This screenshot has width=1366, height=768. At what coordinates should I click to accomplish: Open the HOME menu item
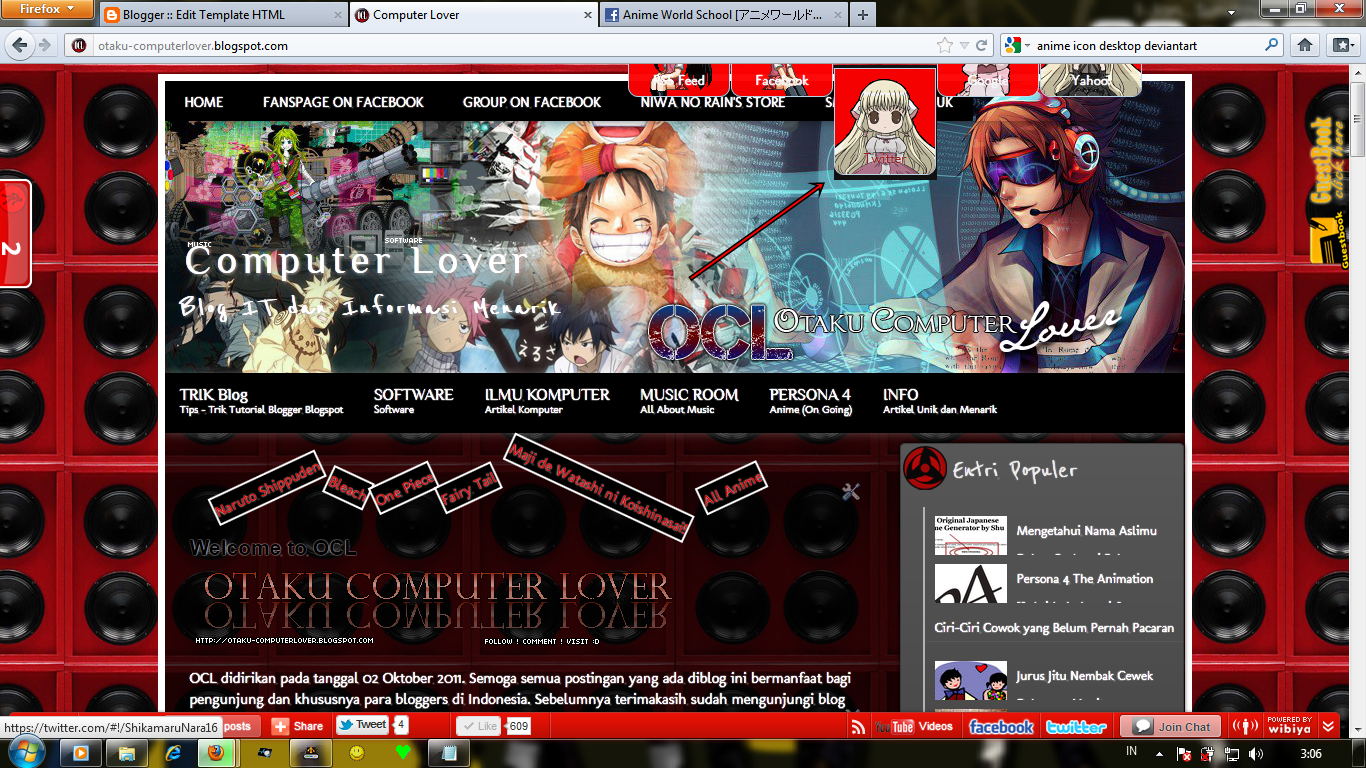204,102
